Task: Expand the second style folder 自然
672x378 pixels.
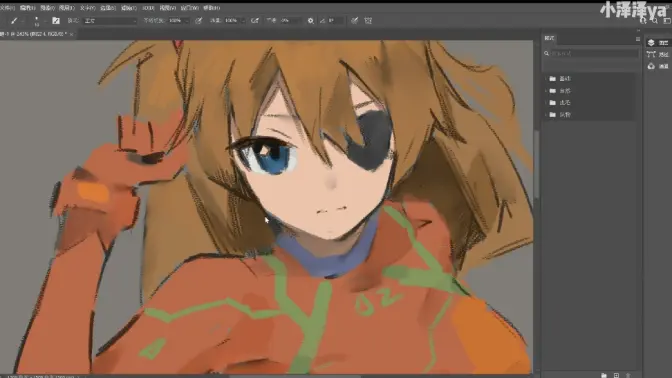Action: [546, 91]
